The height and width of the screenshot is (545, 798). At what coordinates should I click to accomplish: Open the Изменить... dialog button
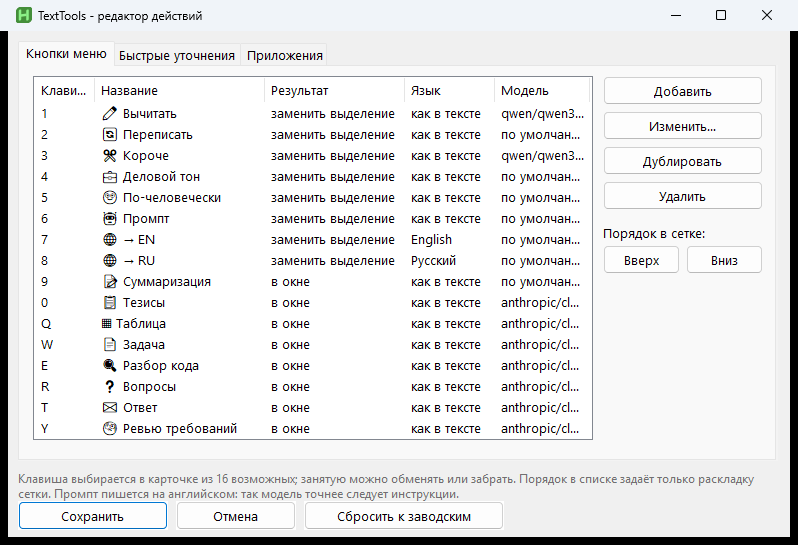[x=682, y=126]
